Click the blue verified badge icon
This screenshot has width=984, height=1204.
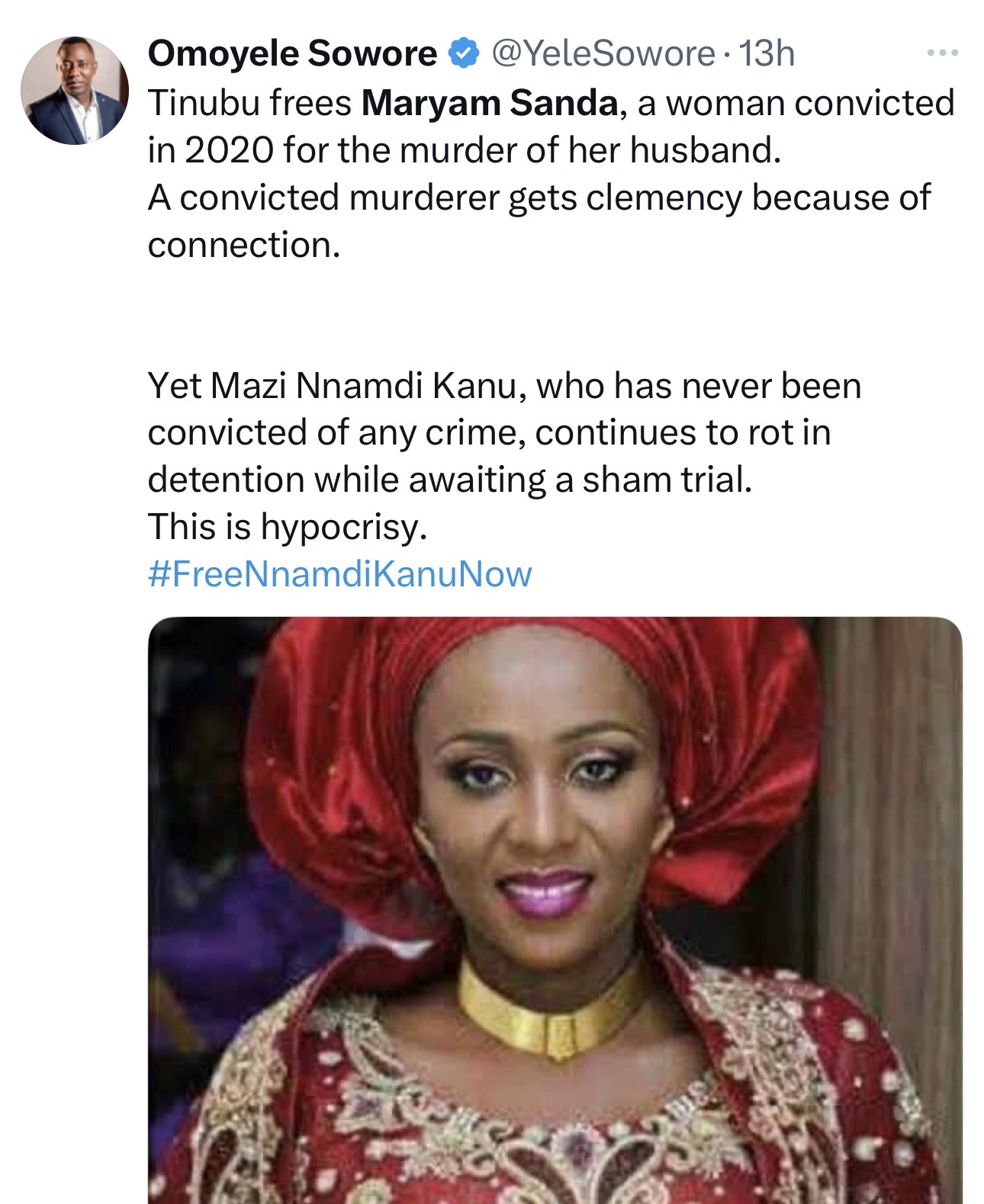[x=462, y=53]
